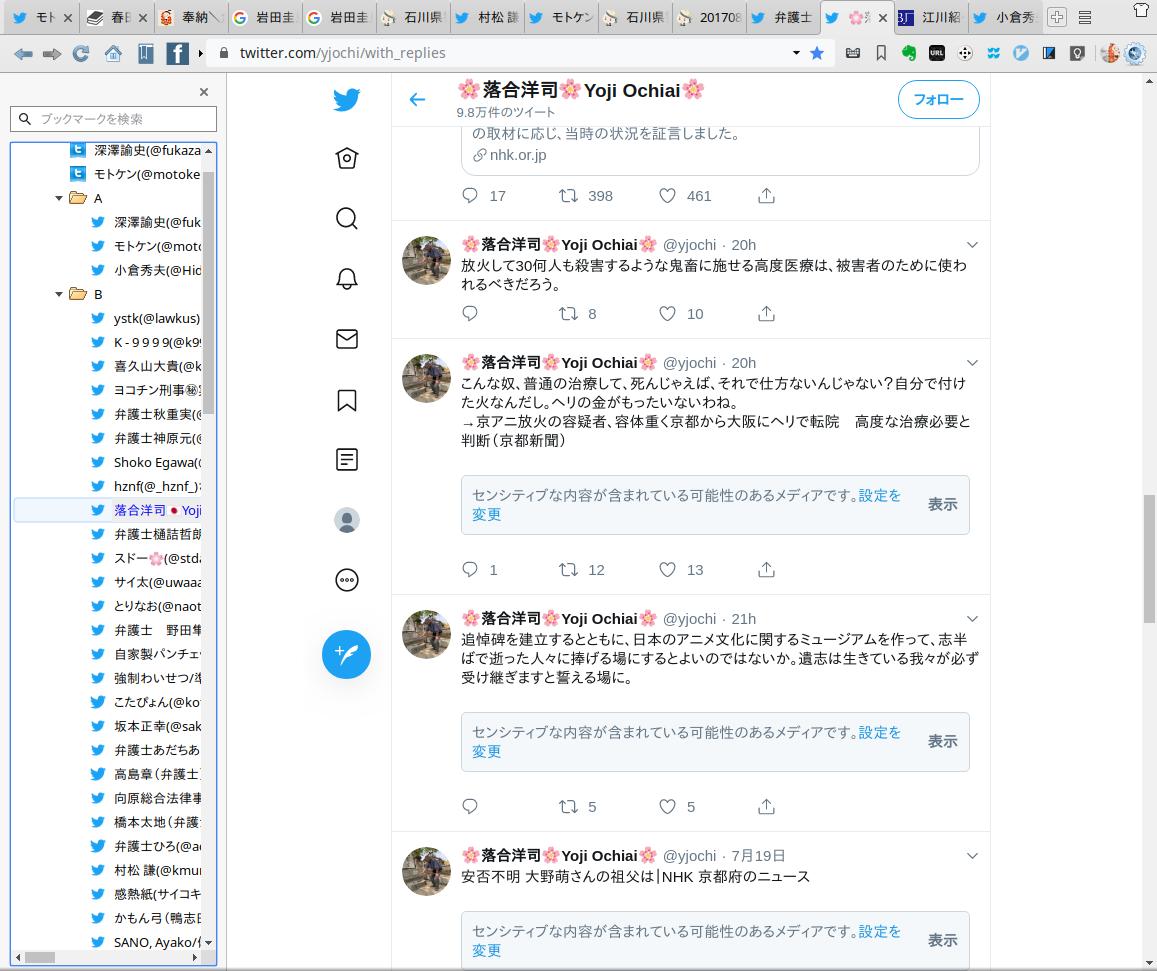Viewport: 1157px width, 971px height.
Task: Show sensitive media in 21h tweet
Action: pyautogui.click(x=942, y=742)
